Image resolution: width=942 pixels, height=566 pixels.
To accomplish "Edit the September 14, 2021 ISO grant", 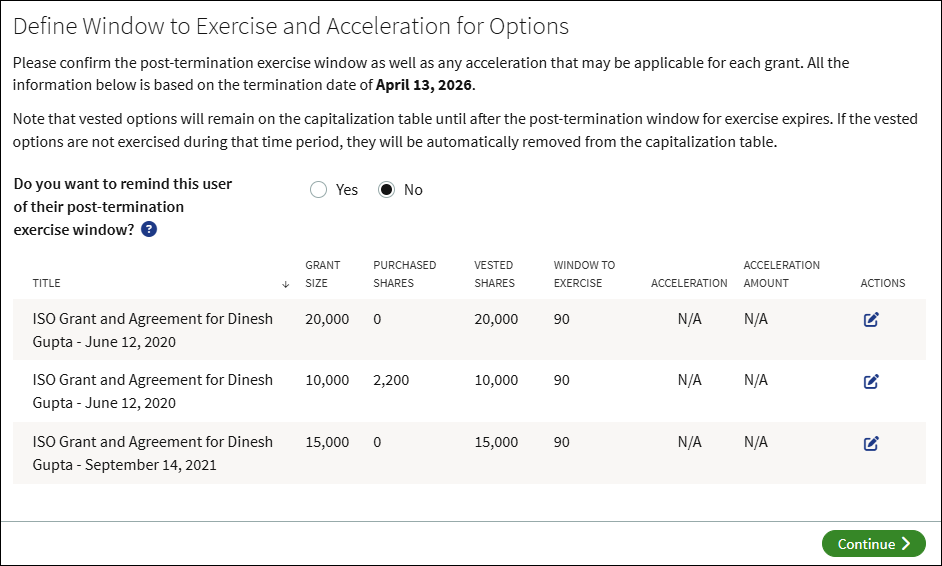I will tap(871, 443).
